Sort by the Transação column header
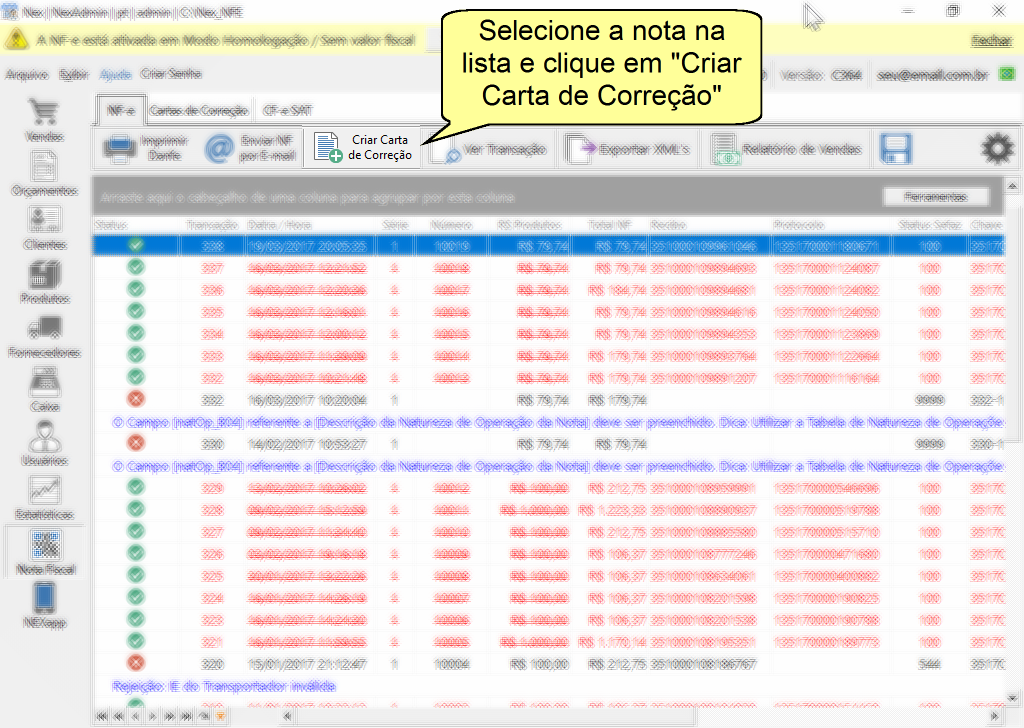 tap(212, 225)
